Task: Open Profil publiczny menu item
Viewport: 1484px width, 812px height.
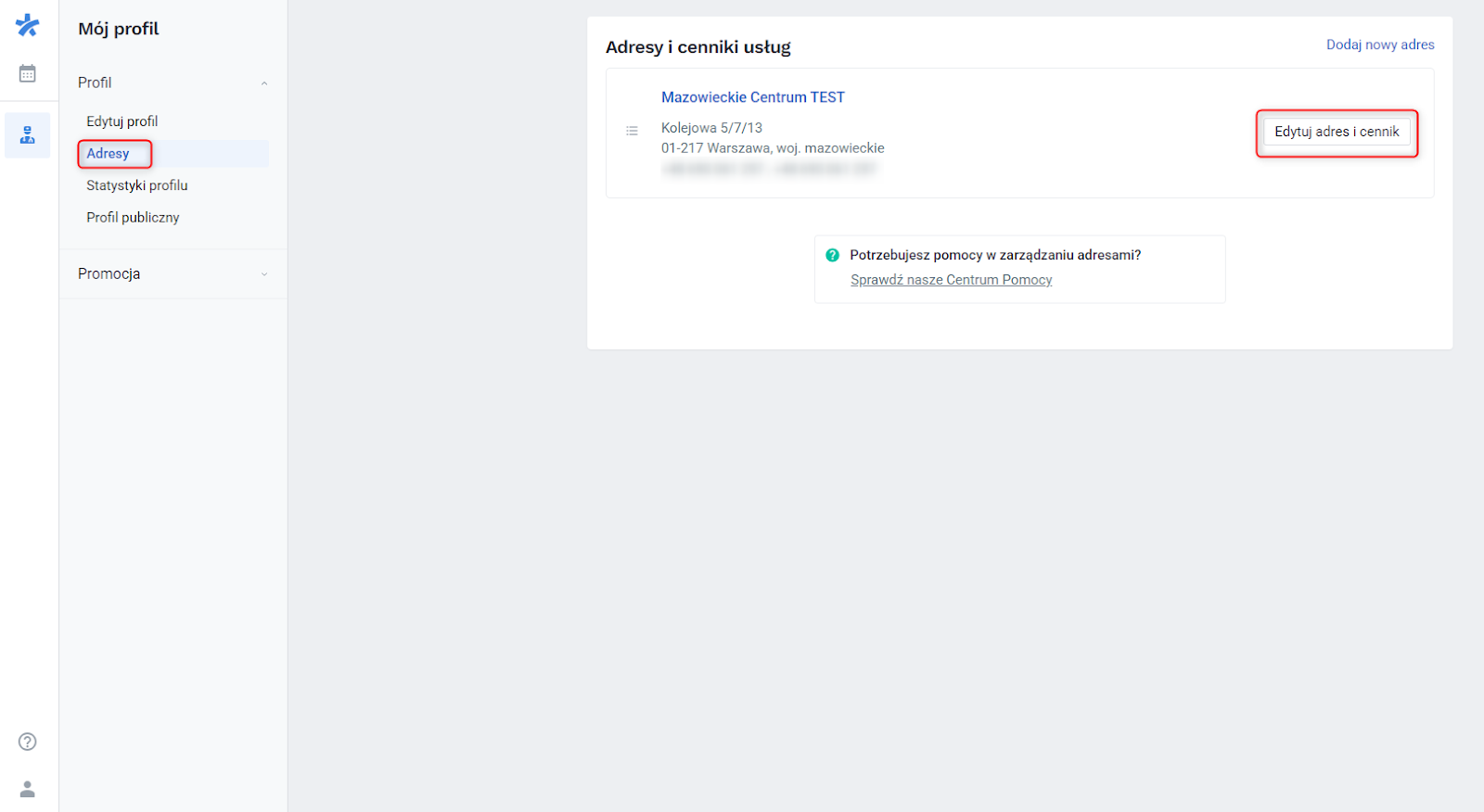Action: point(132,217)
